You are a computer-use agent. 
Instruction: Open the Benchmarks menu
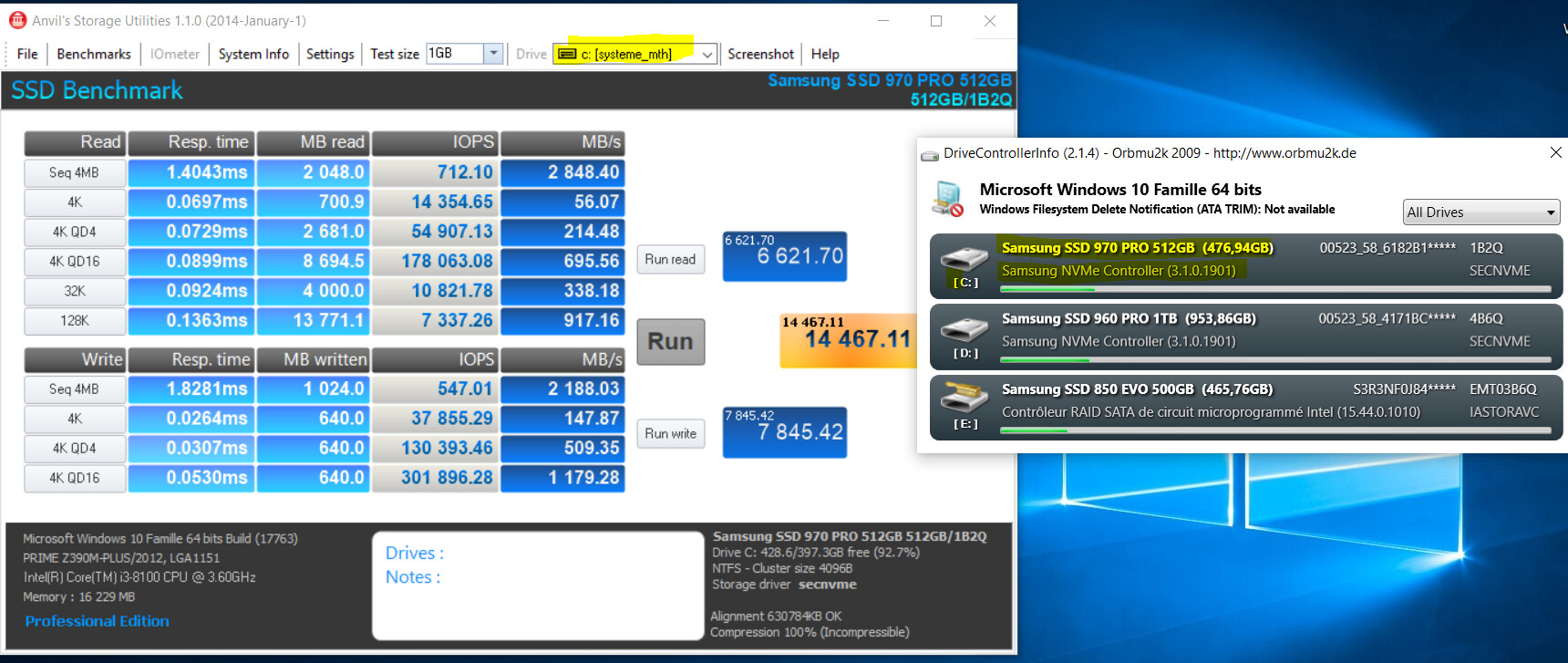(x=94, y=54)
